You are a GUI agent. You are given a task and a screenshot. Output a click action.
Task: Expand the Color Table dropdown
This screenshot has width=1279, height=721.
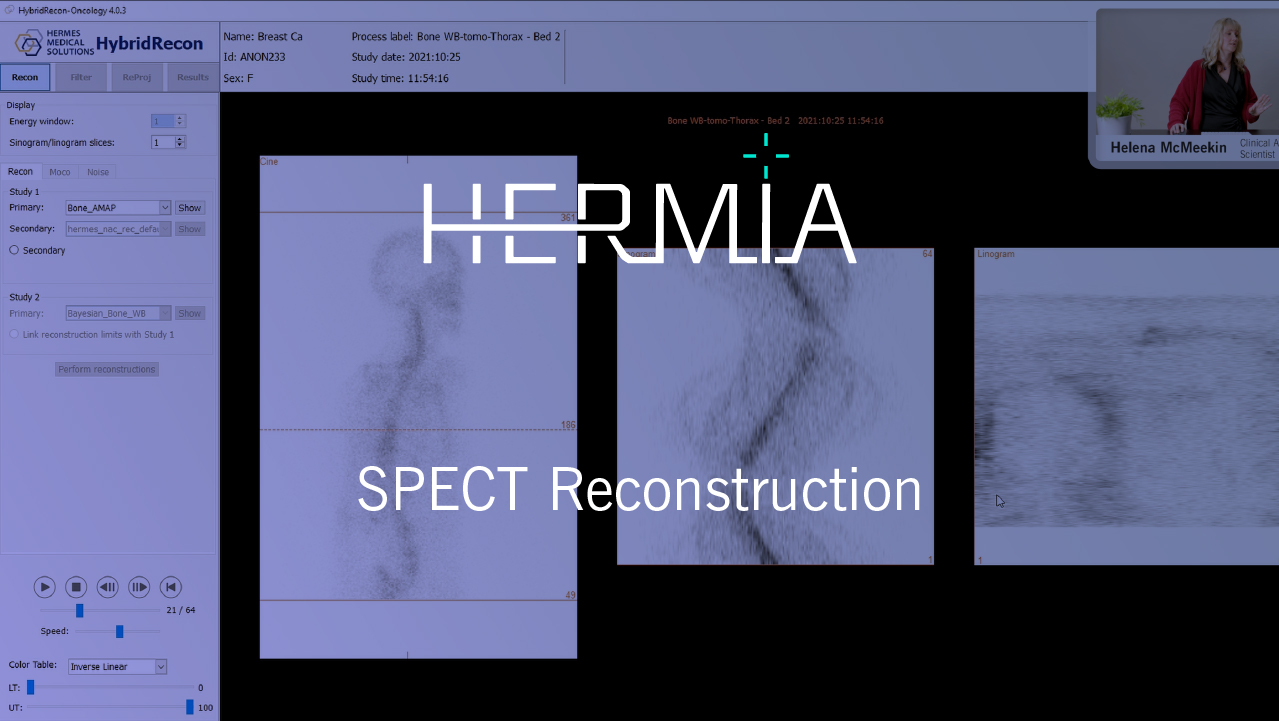click(160, 667)
